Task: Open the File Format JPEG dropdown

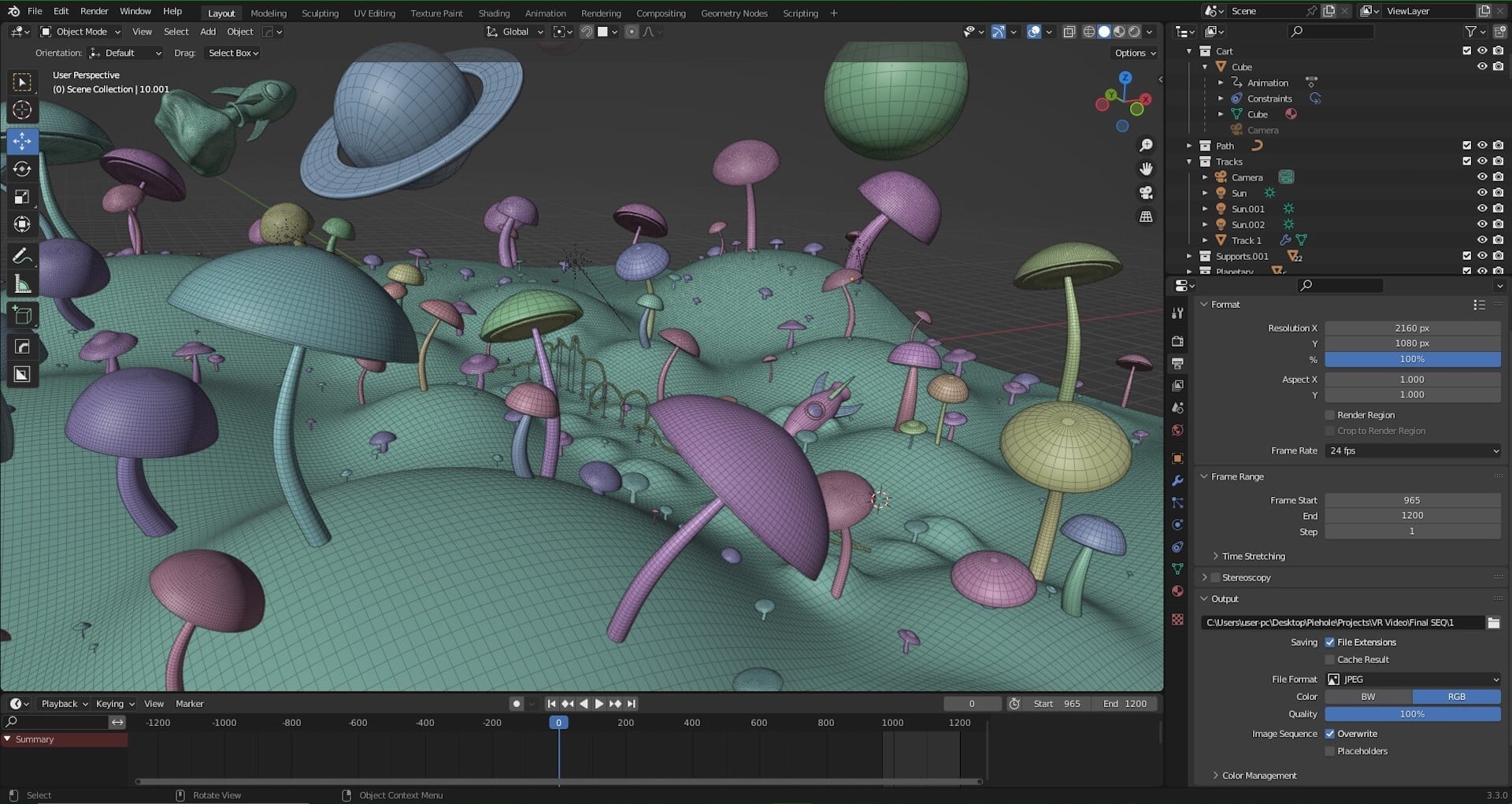Action: point(1413,680)
